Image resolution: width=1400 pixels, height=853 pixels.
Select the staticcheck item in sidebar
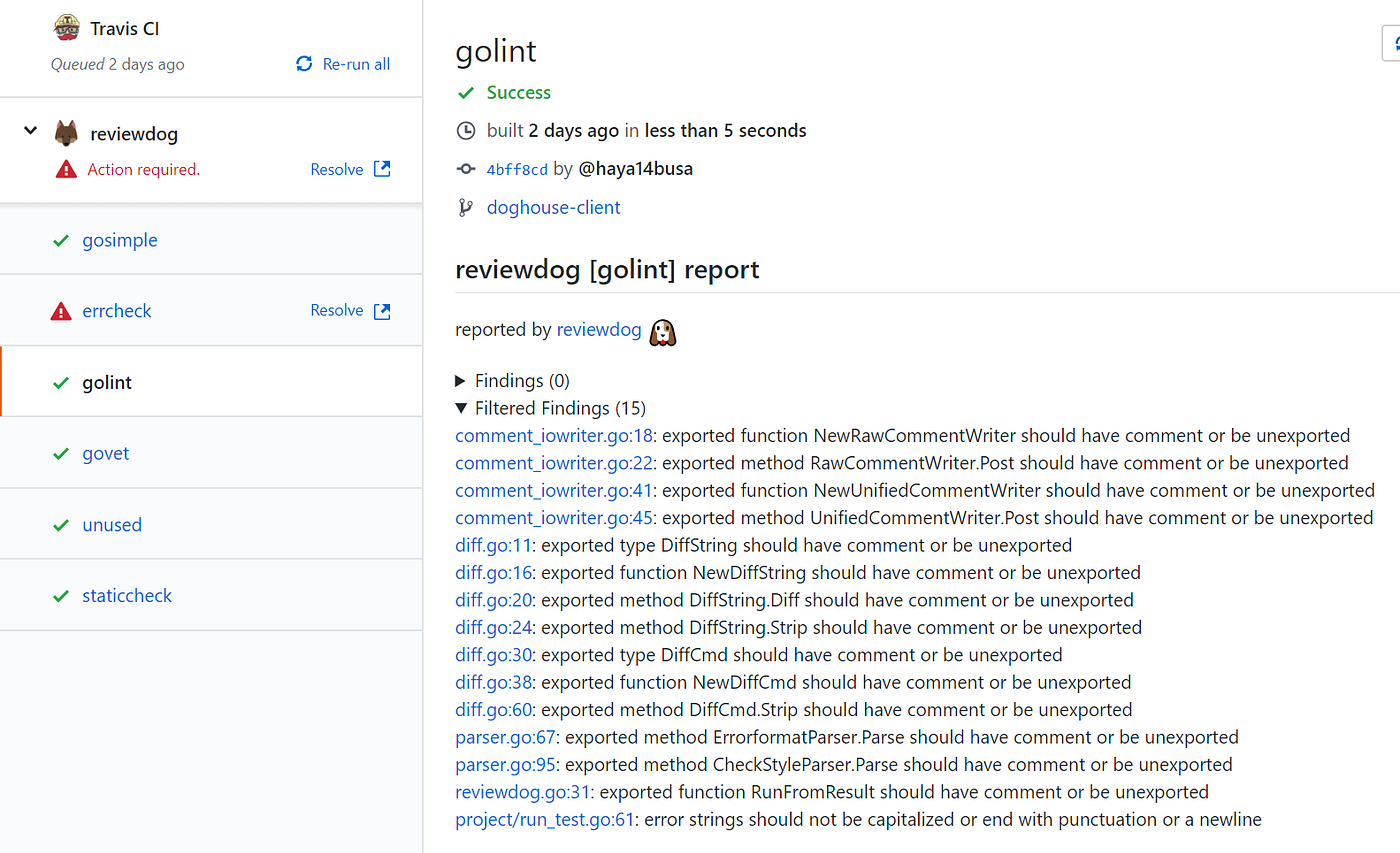click(126, 595)
